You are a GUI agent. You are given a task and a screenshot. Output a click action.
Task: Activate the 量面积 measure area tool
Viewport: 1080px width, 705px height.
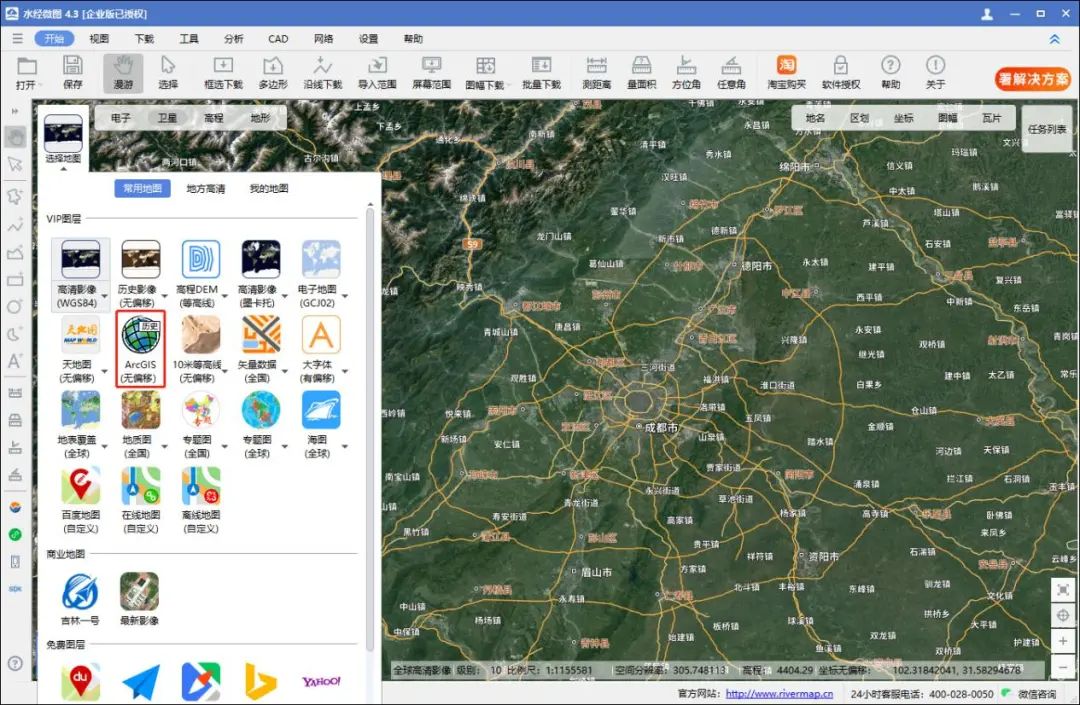point(641,73)
